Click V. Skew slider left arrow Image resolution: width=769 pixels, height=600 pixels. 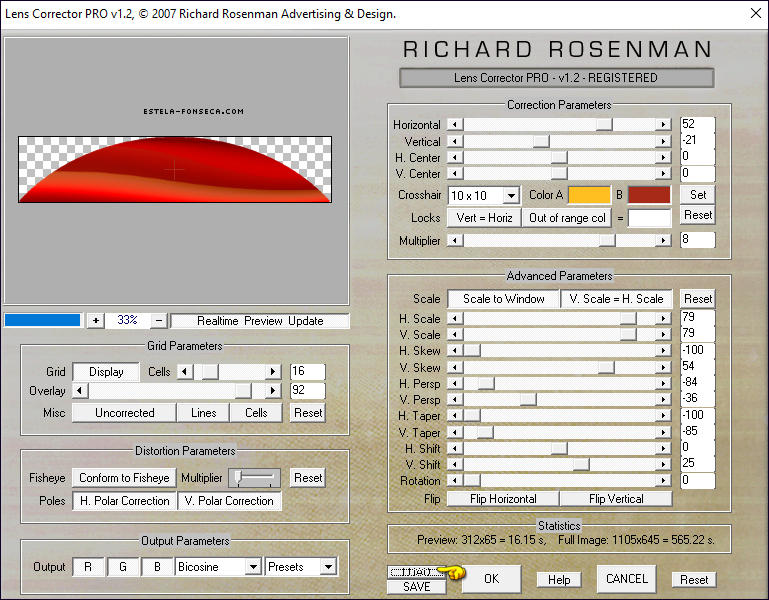[455, 367]
